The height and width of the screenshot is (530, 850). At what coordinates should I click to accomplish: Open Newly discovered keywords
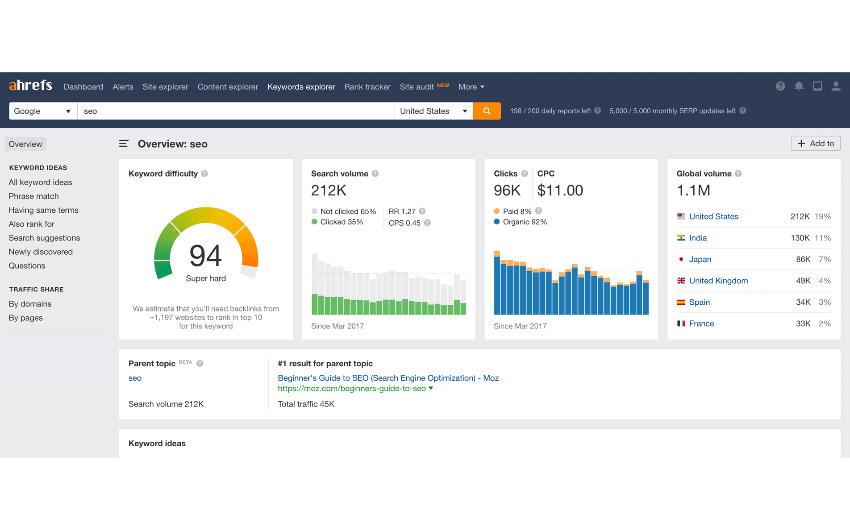click(40, 252)
